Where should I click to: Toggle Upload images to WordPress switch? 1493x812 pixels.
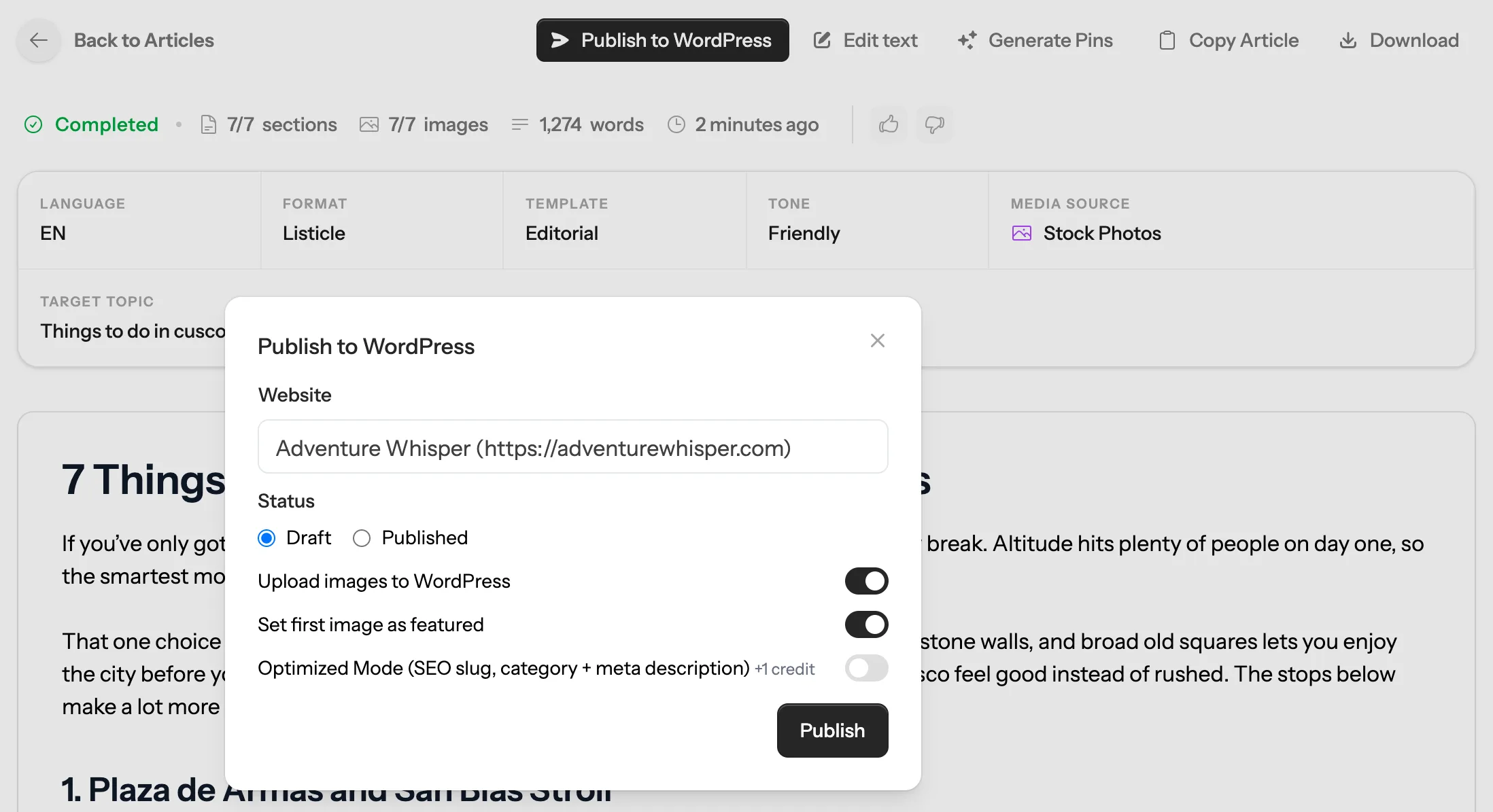coord(866,581)
